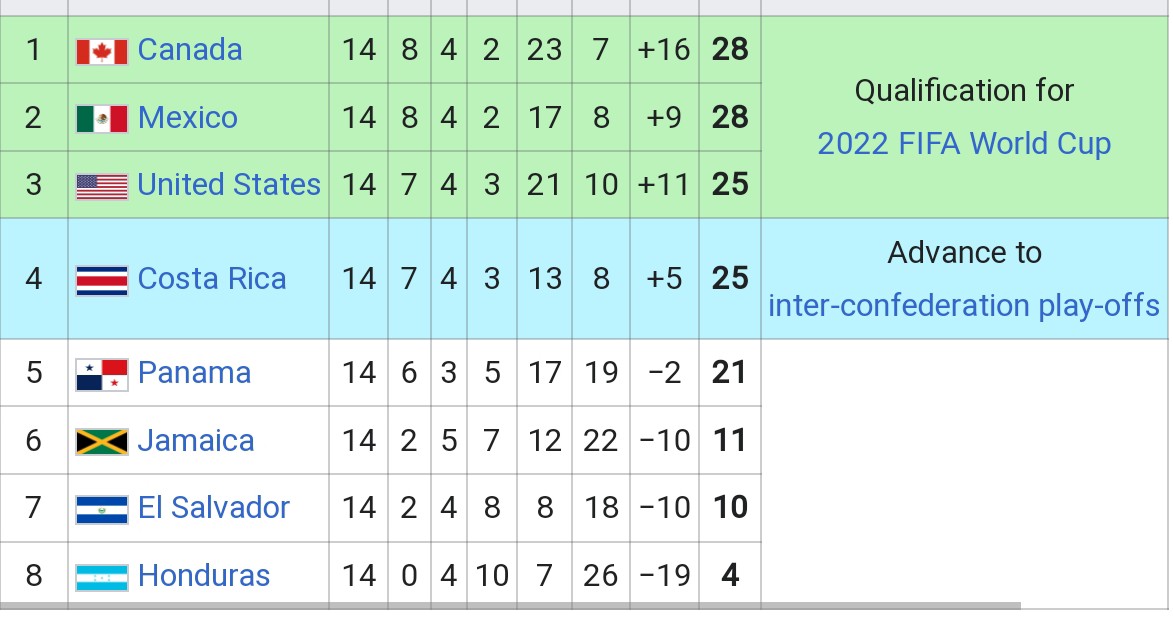Click Canada's 28 points cell
The image size is (1173, 626).
[730, 50]
